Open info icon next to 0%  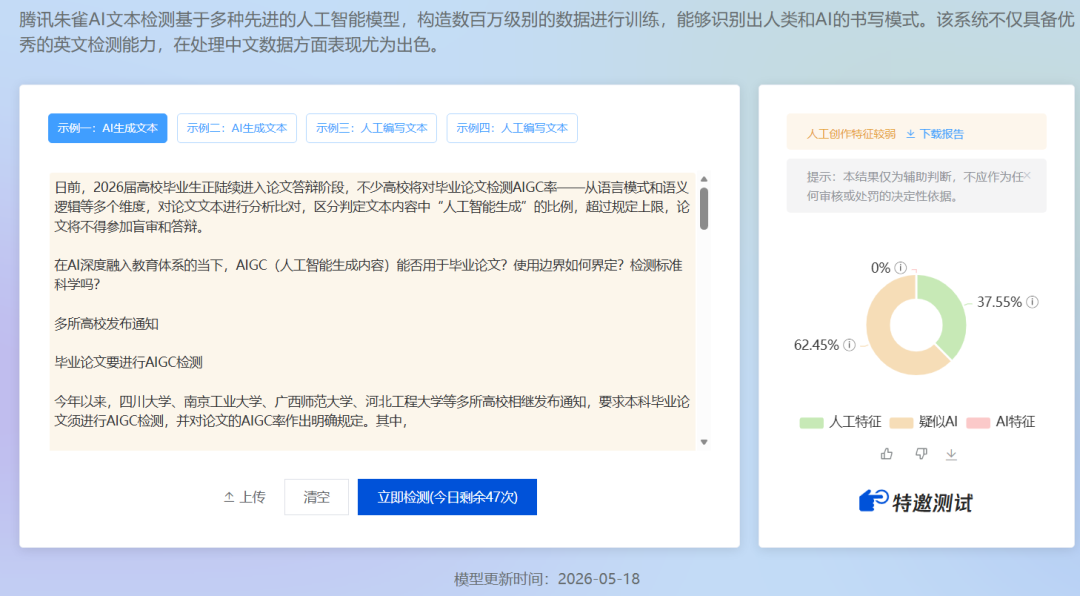click(900, 267)
